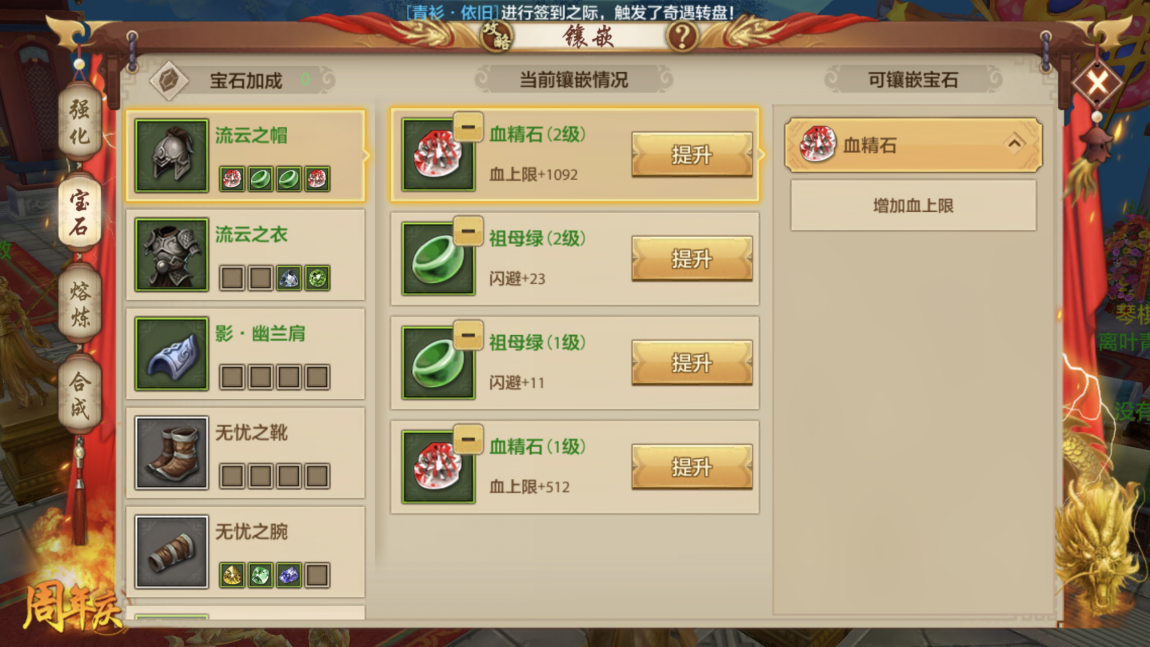
Task: Select the 无忧之靴 boots icon
Action: (x=172, y=453)
